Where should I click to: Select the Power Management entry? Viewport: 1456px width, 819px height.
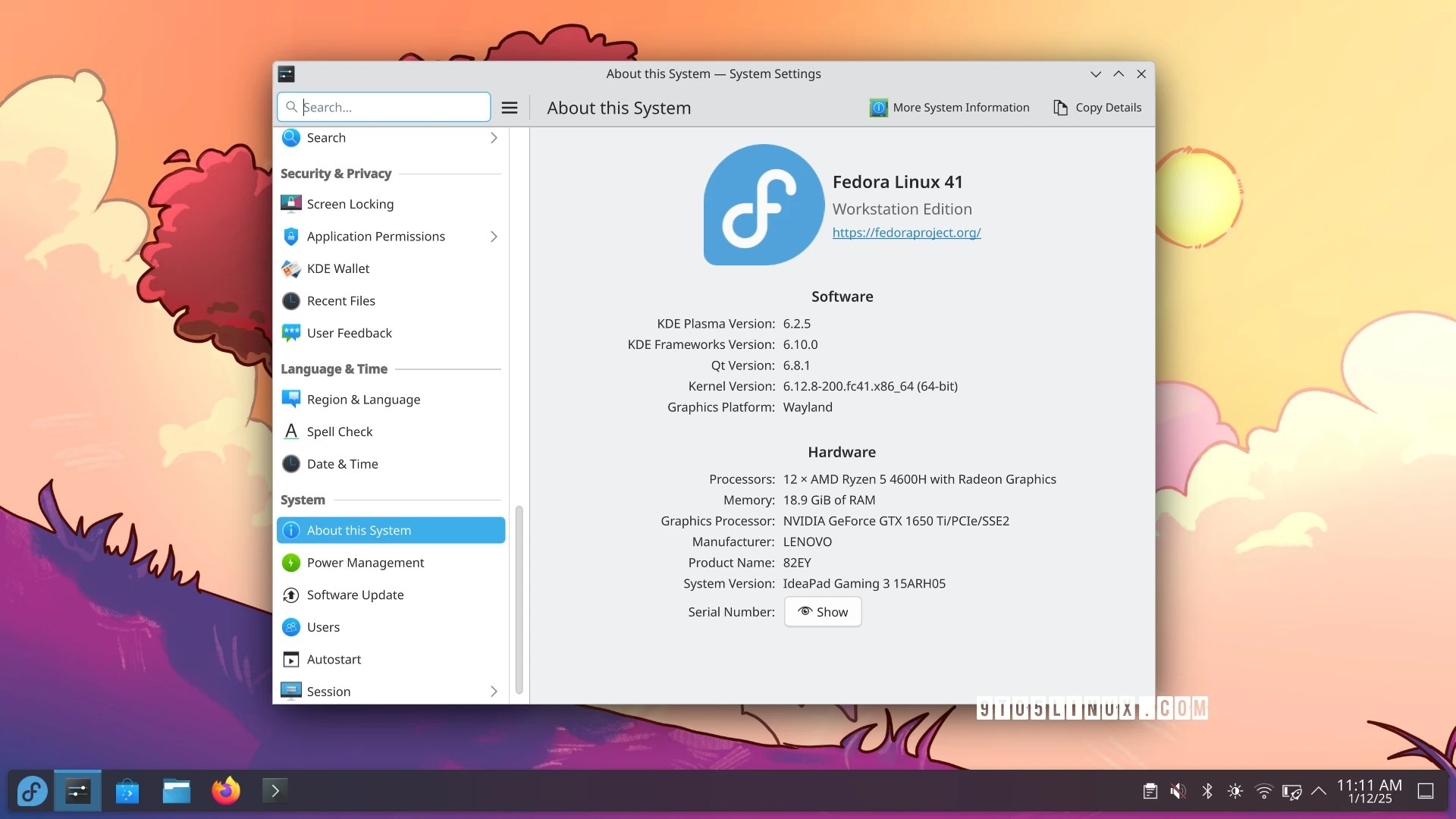[365, 563]
